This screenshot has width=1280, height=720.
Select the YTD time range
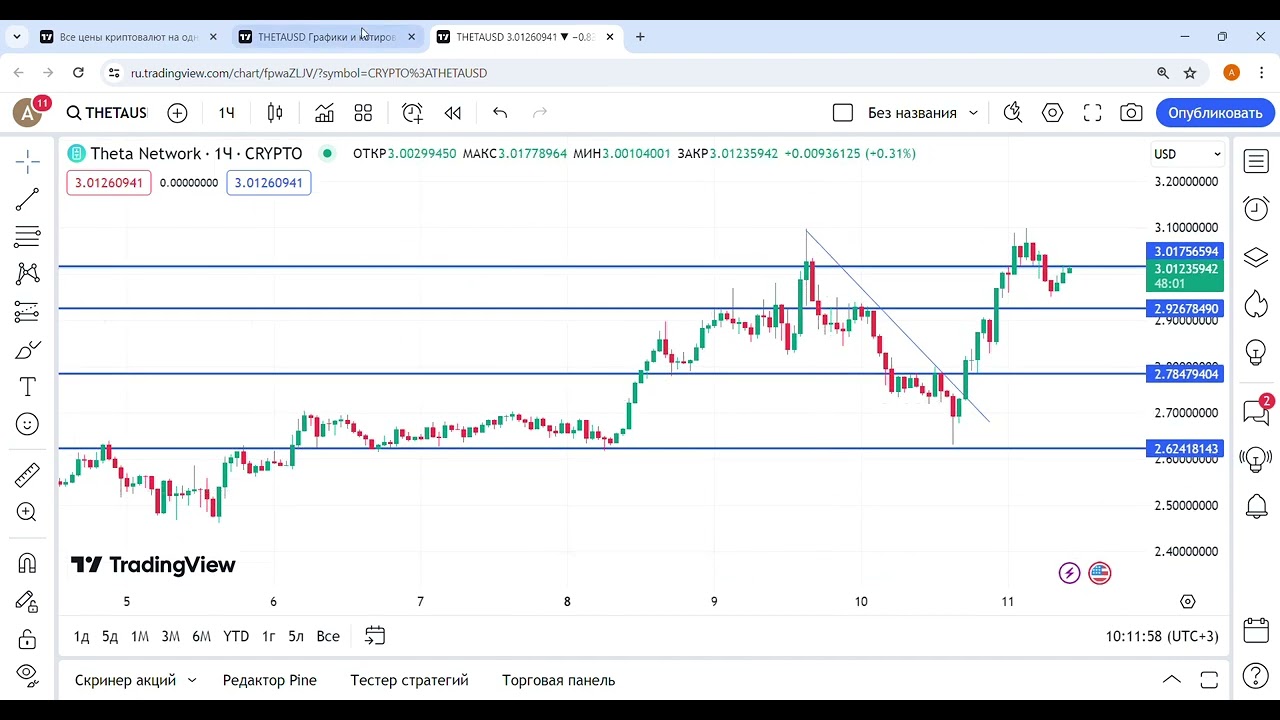click(236, 636)
